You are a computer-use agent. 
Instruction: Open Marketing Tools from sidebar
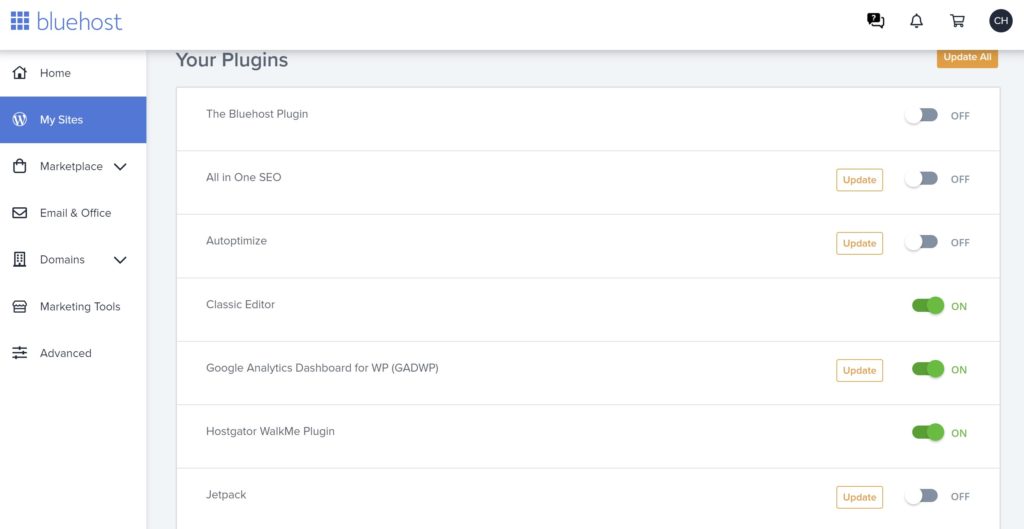[79, 307]
